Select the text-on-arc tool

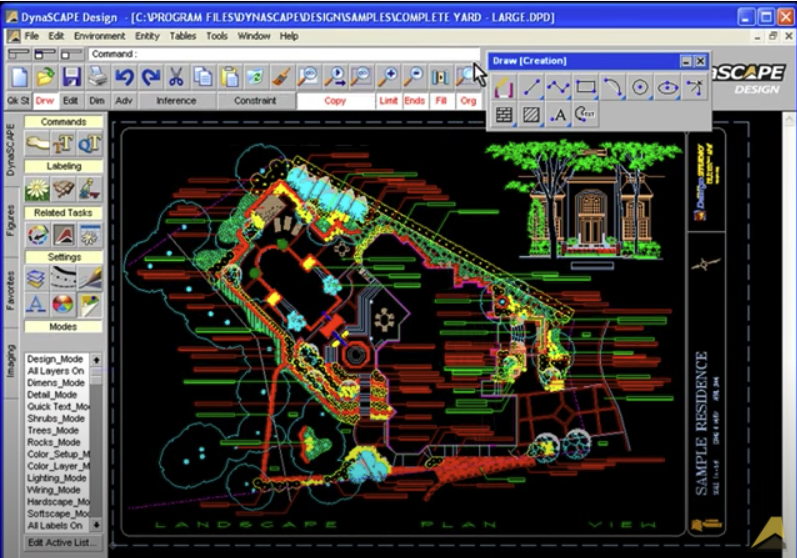pyautogui.click(x=586, y=114)
